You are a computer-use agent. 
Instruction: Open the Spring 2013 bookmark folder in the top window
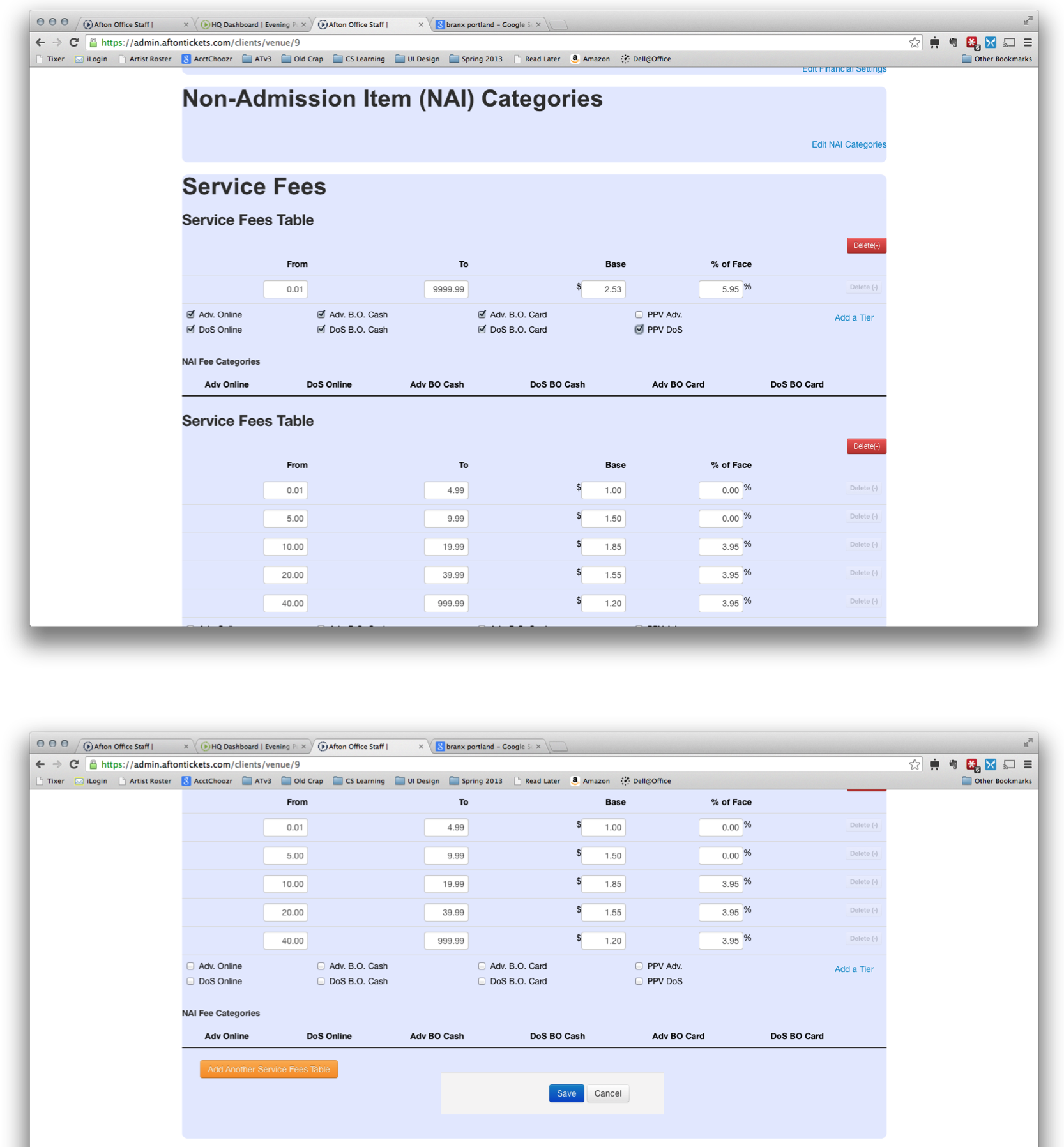(476, 59)
